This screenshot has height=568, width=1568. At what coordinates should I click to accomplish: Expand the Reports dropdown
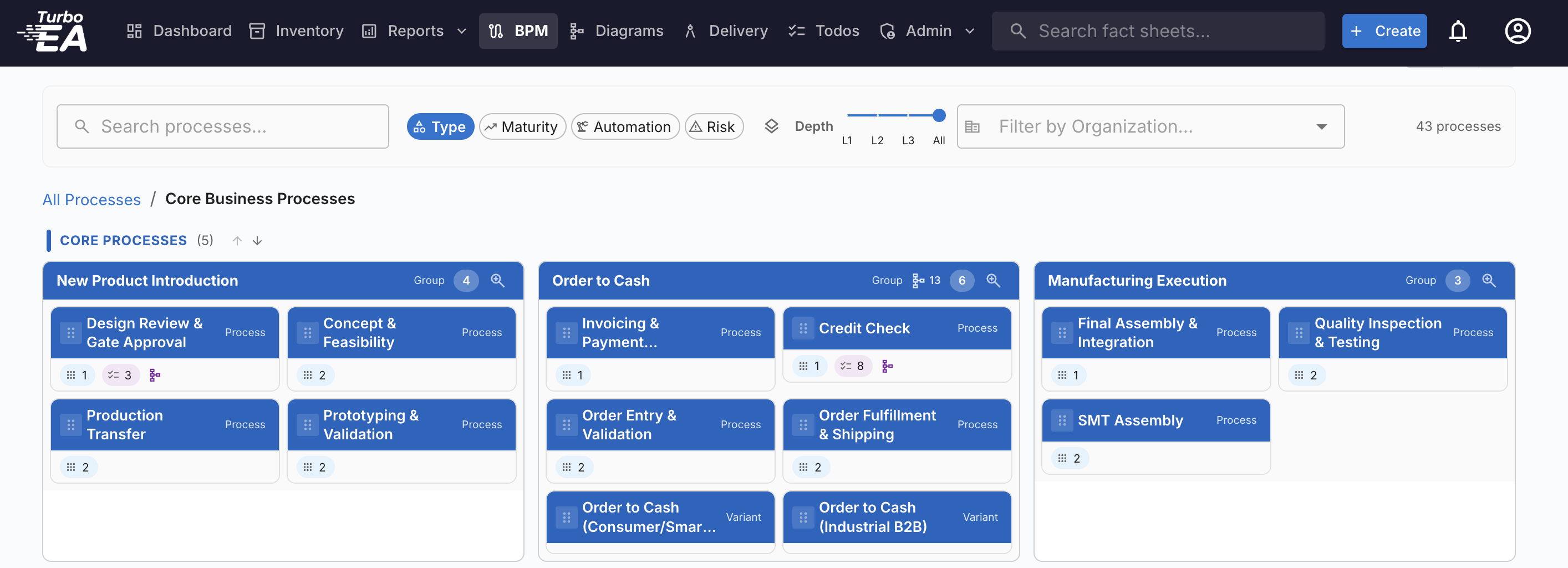click(461, 31)
